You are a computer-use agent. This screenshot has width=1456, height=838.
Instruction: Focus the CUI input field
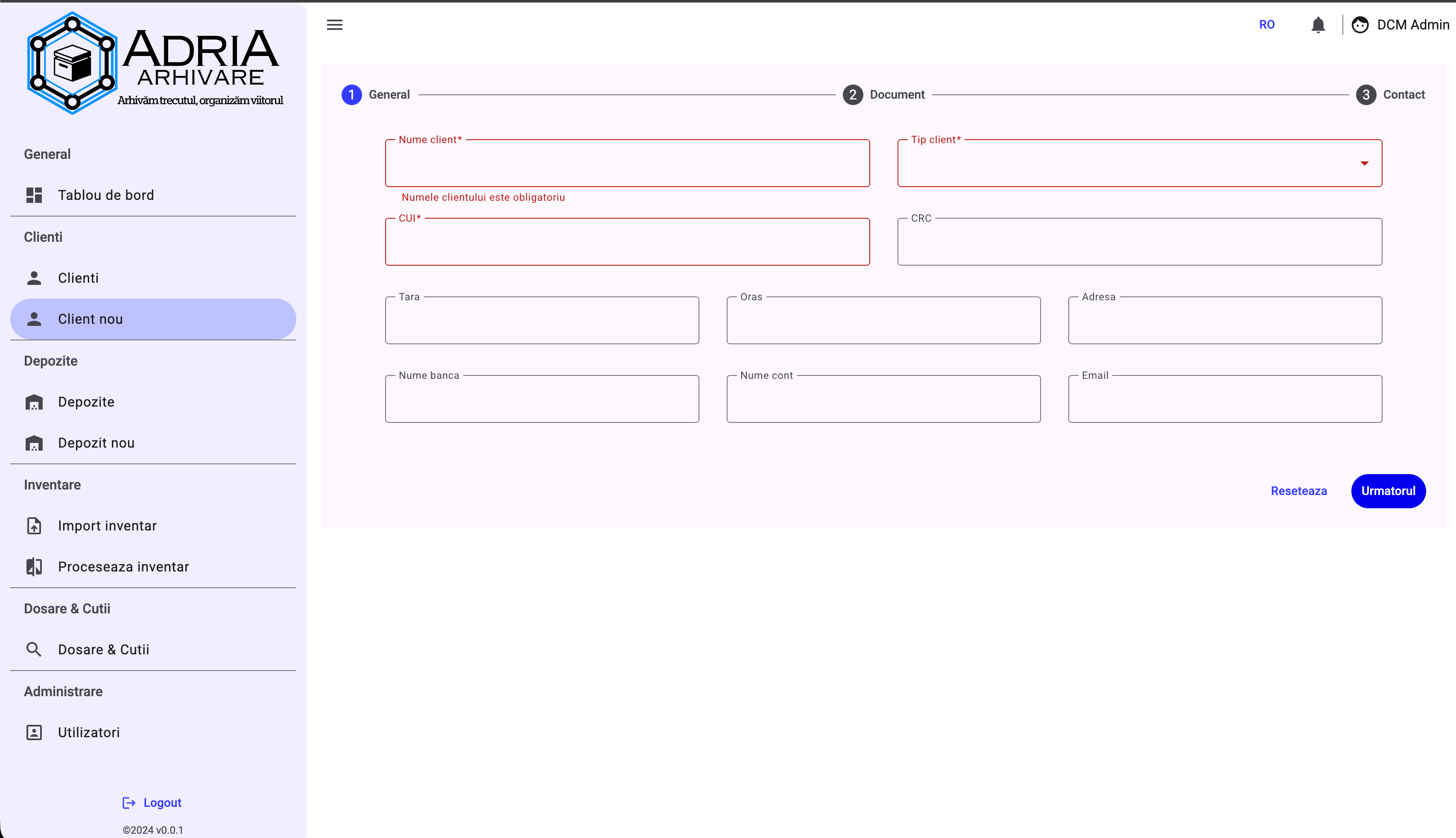coord(627,242)
